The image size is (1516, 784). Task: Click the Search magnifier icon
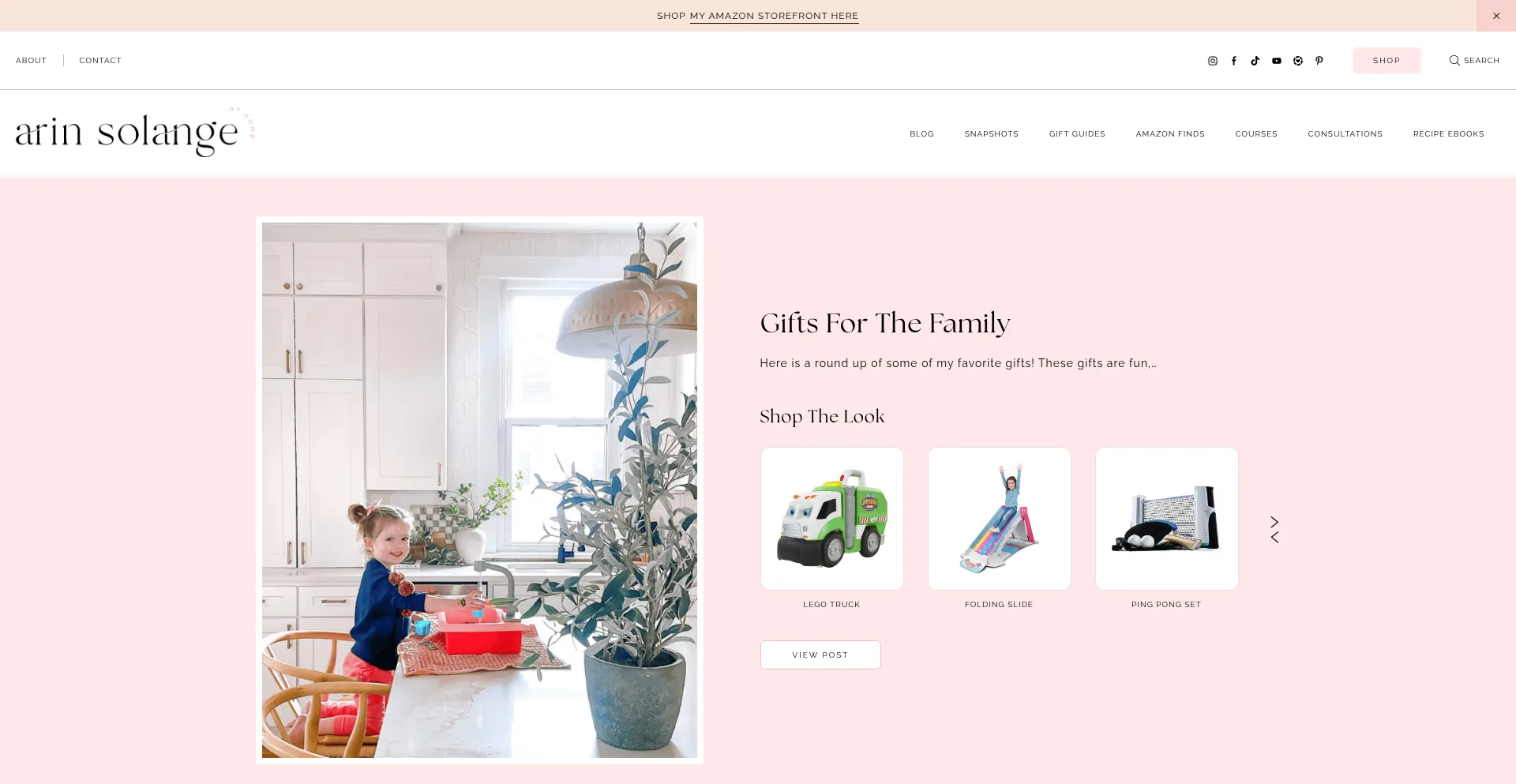coord(1454,61)
